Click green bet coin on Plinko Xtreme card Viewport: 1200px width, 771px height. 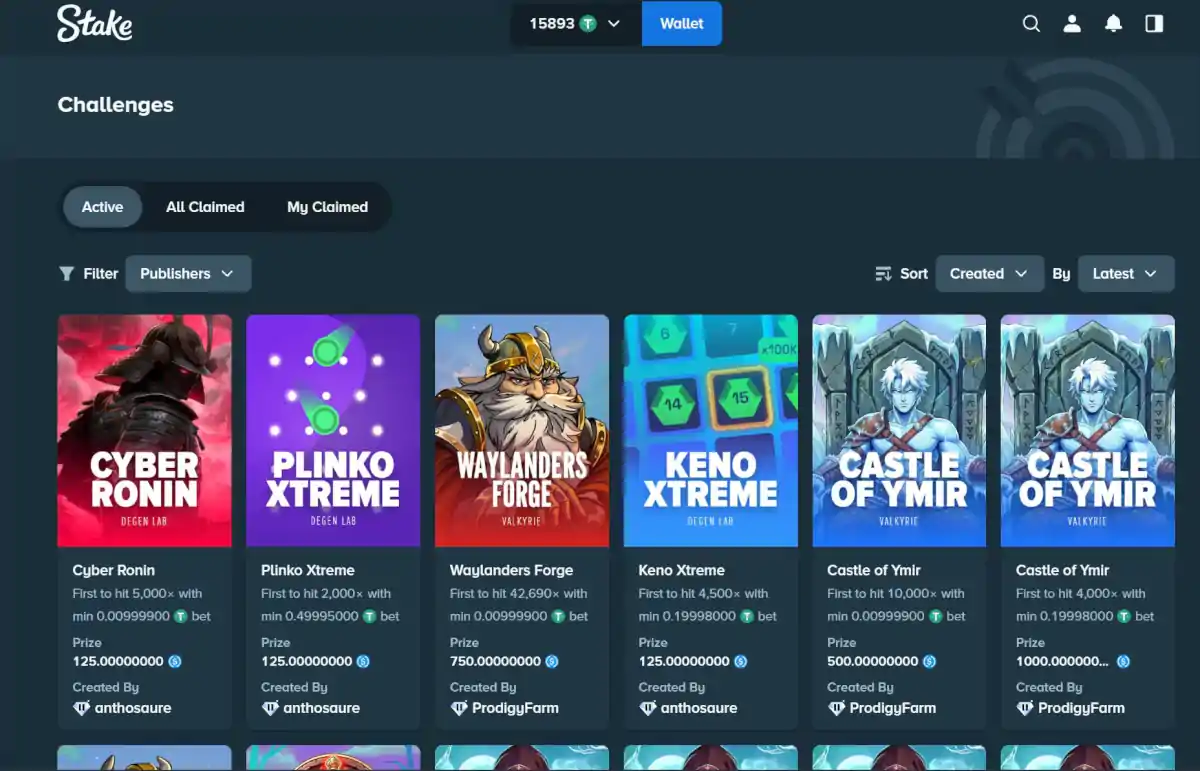370,617
